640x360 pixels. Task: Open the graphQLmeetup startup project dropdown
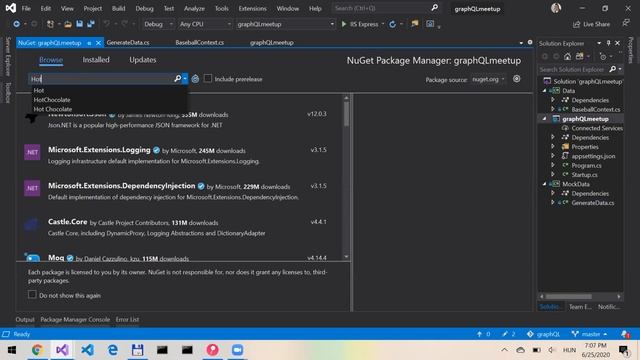(285, 24)
